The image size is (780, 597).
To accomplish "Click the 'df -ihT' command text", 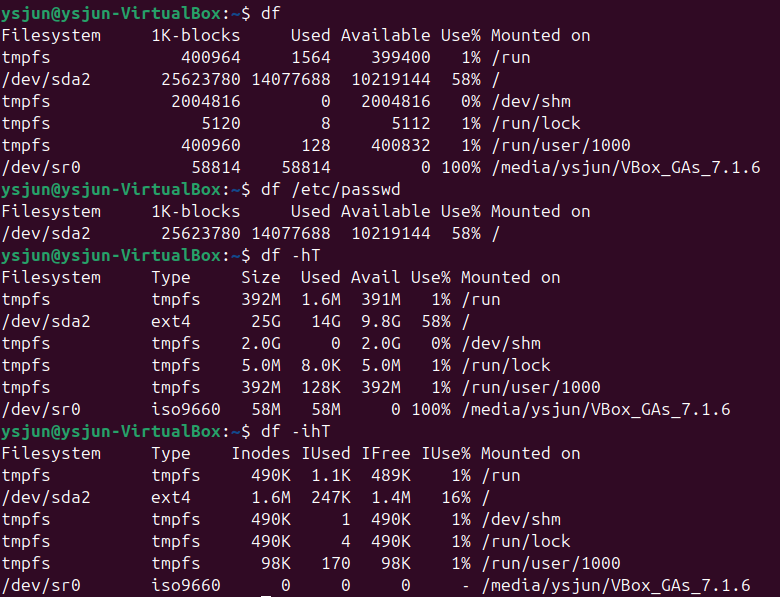I will coord(295,431).
